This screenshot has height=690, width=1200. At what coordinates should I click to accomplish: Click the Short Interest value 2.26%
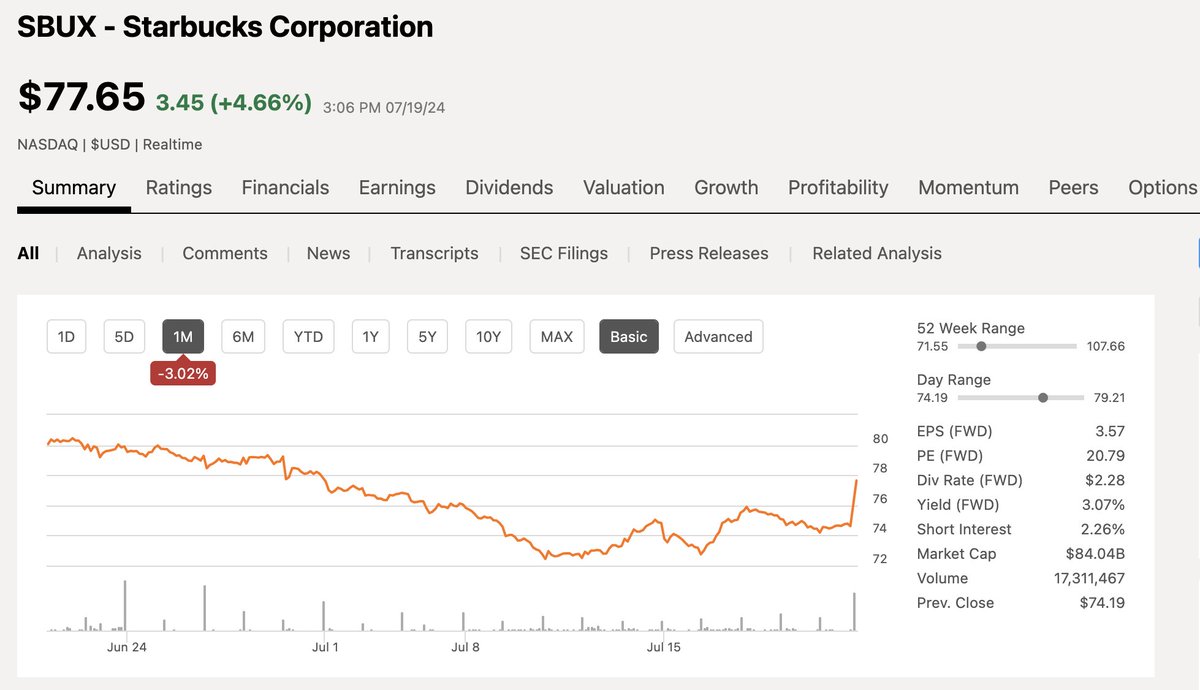click(1102, 529)
